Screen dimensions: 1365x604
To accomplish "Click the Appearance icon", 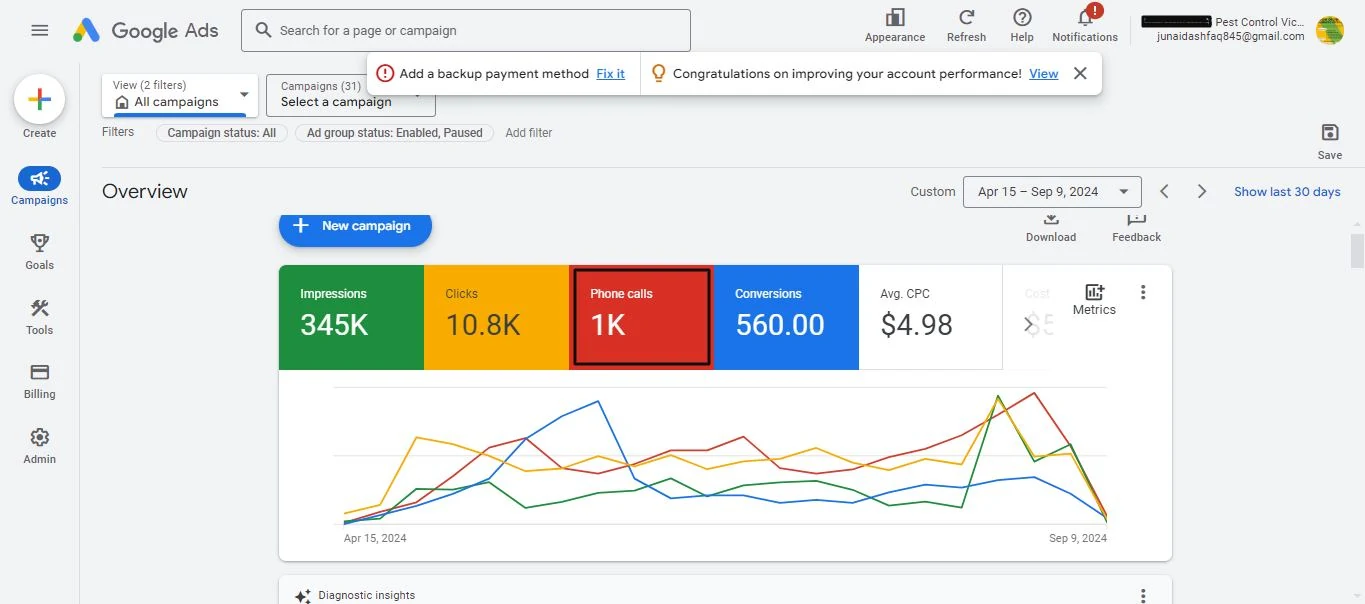I will coord(895,17).
